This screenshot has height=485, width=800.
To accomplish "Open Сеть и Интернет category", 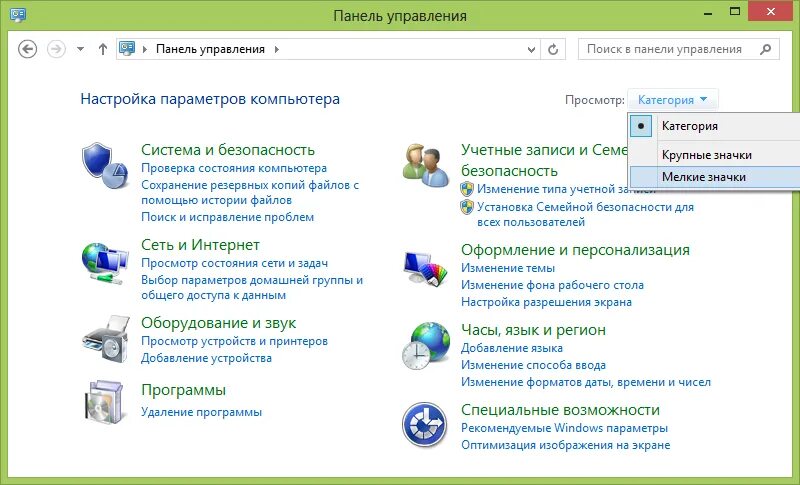I will click(200, 245).
